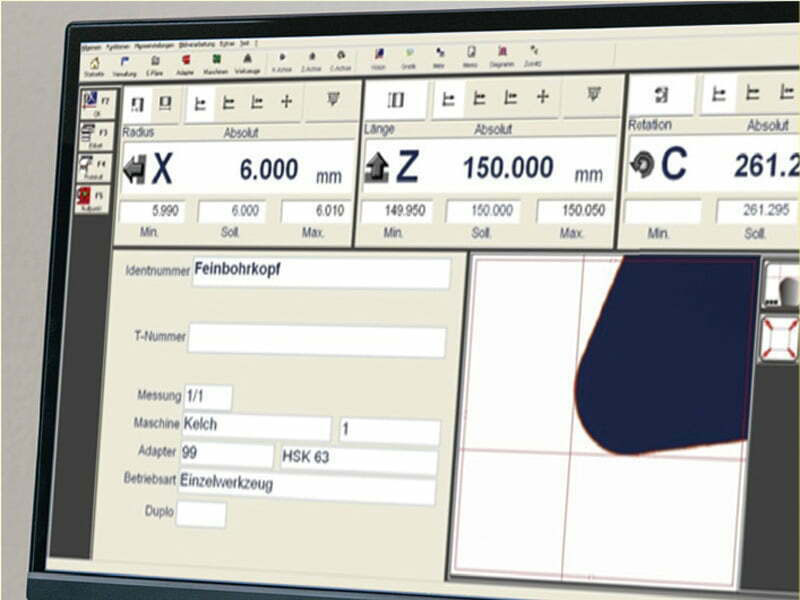Toggle the crosshair button in Z panel
Screen dimensions: 800x600
click(543, 97)
